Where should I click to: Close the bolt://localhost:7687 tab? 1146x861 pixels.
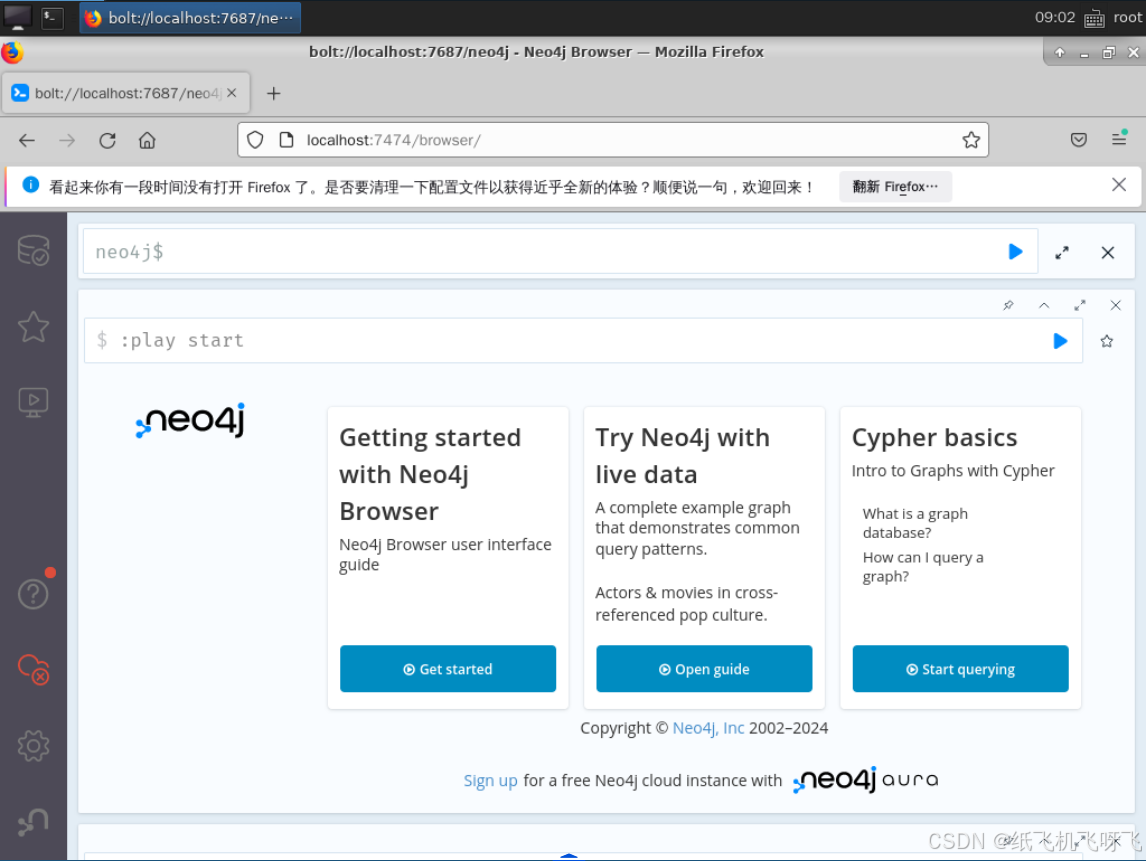tap(232, 93)
